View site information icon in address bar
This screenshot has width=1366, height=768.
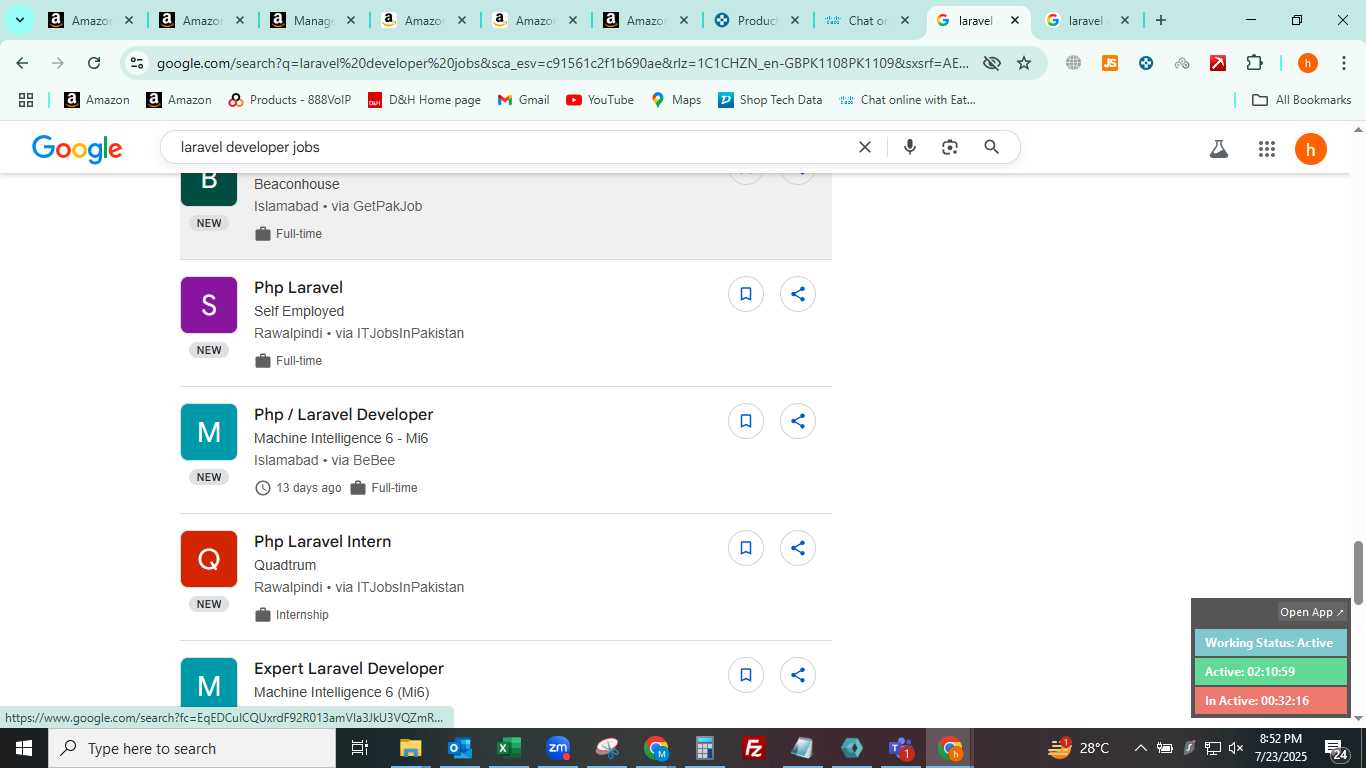(137, 63)
